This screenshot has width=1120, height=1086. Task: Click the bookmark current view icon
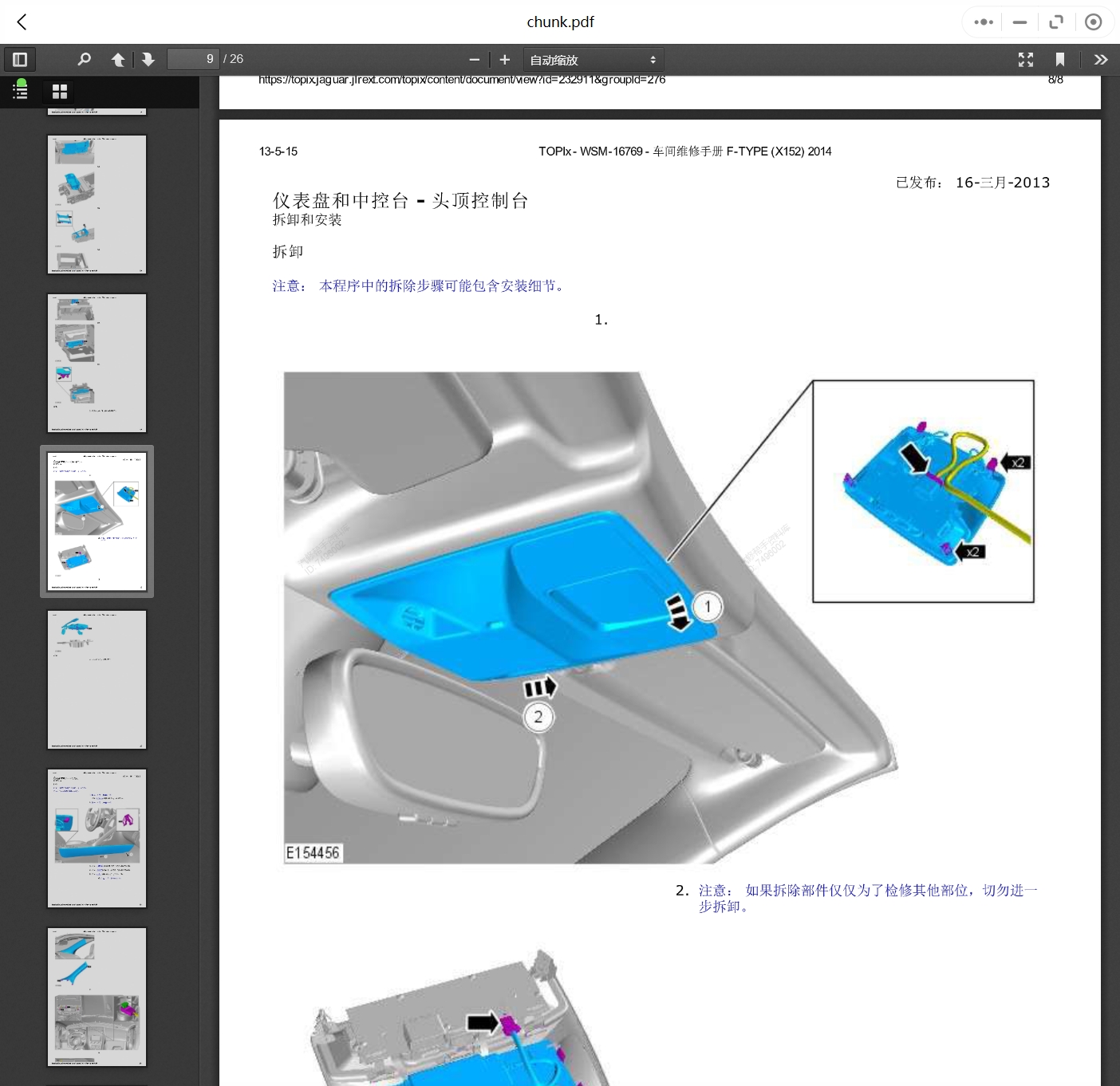1059,60
